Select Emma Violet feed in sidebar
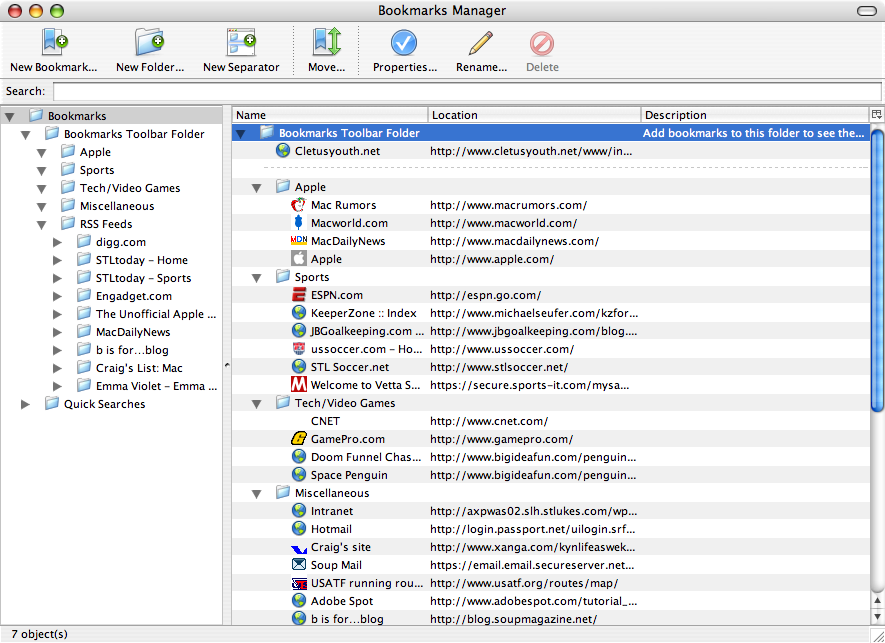Screen dimensions: 885x643 156,386
